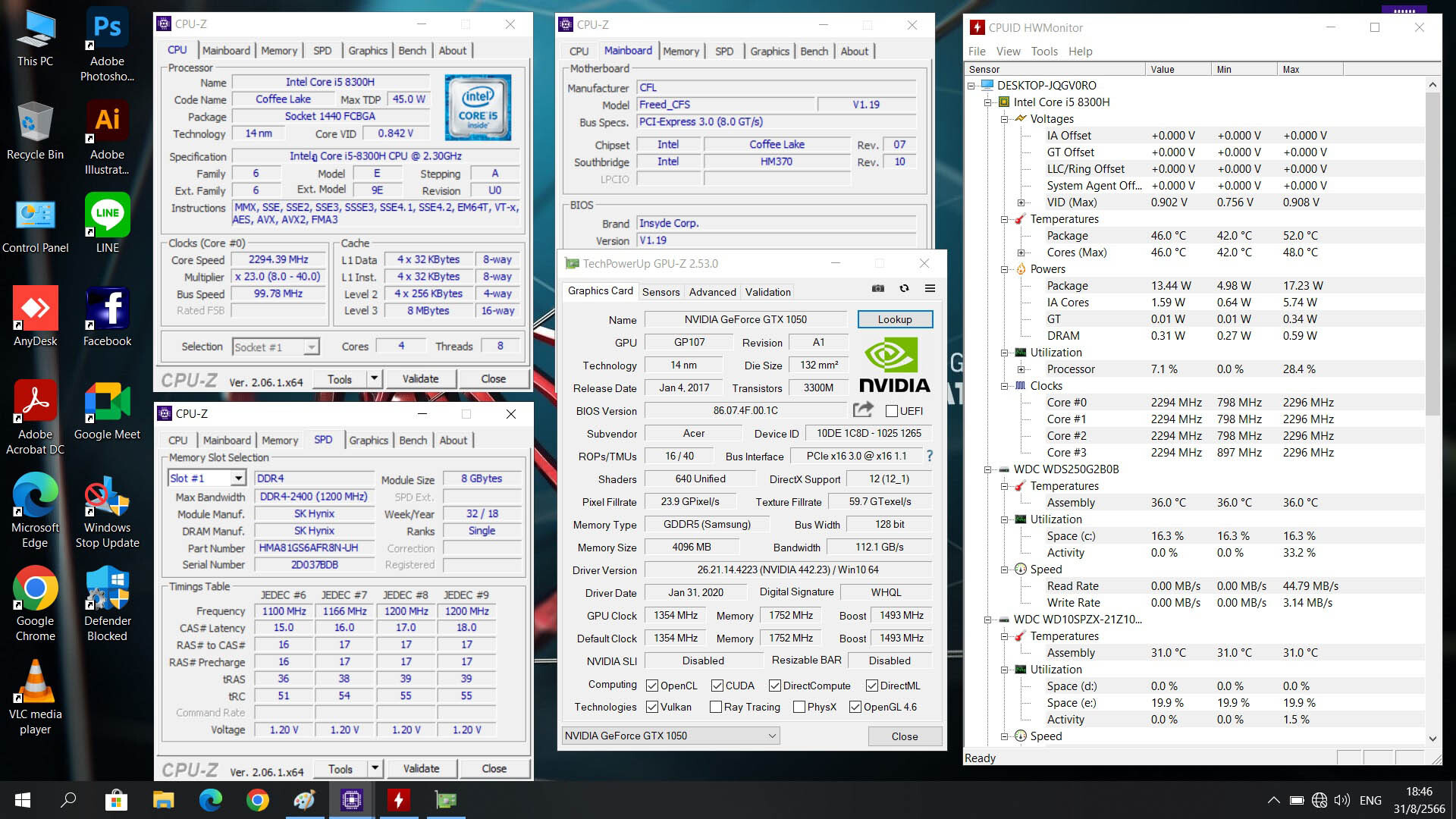Toggle Vulkan checkbox in GPU-Z
Screen dimensions: 1456x819
[x=652, y=707]
